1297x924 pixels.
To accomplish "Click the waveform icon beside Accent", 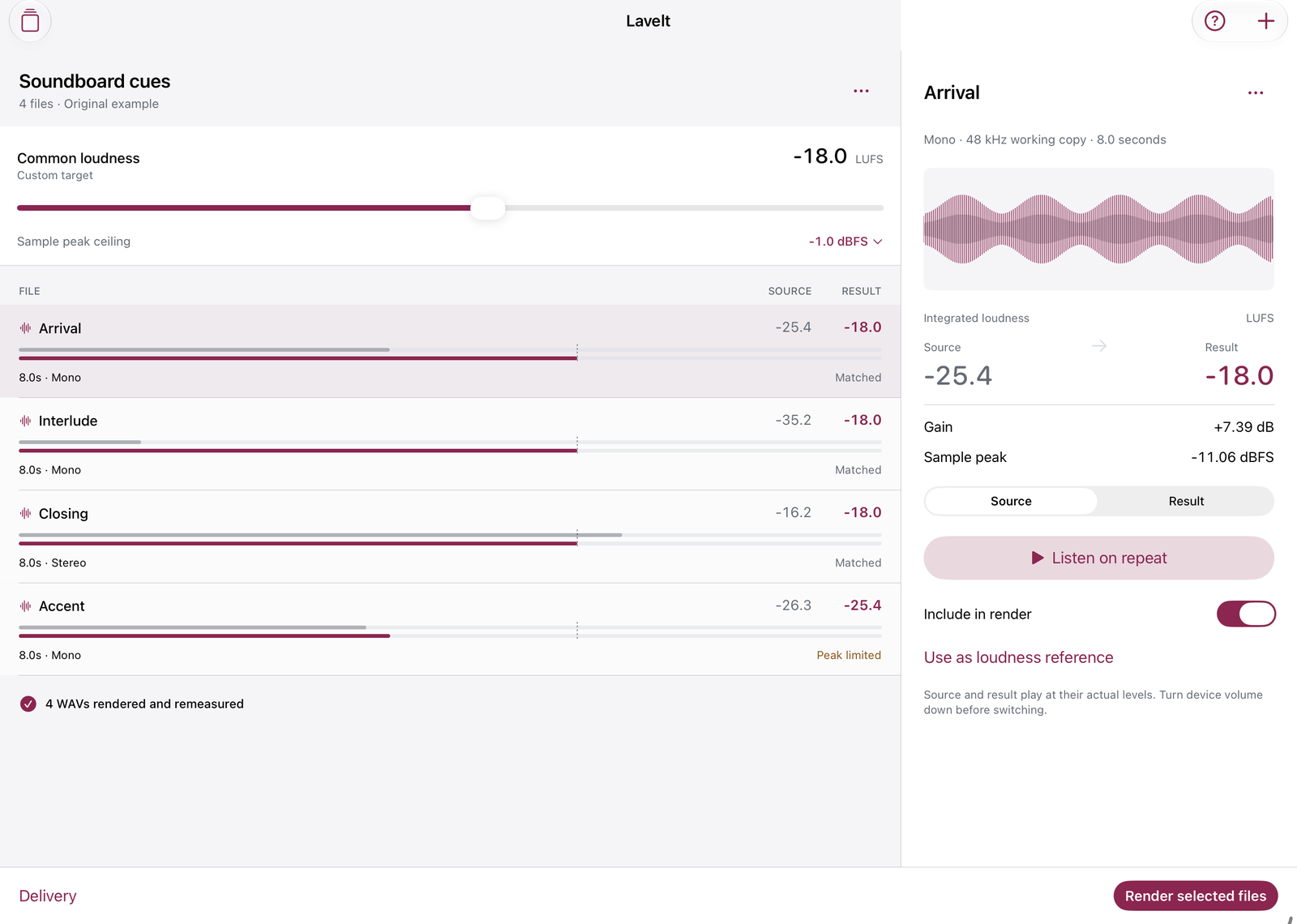I will pos(26,606).
